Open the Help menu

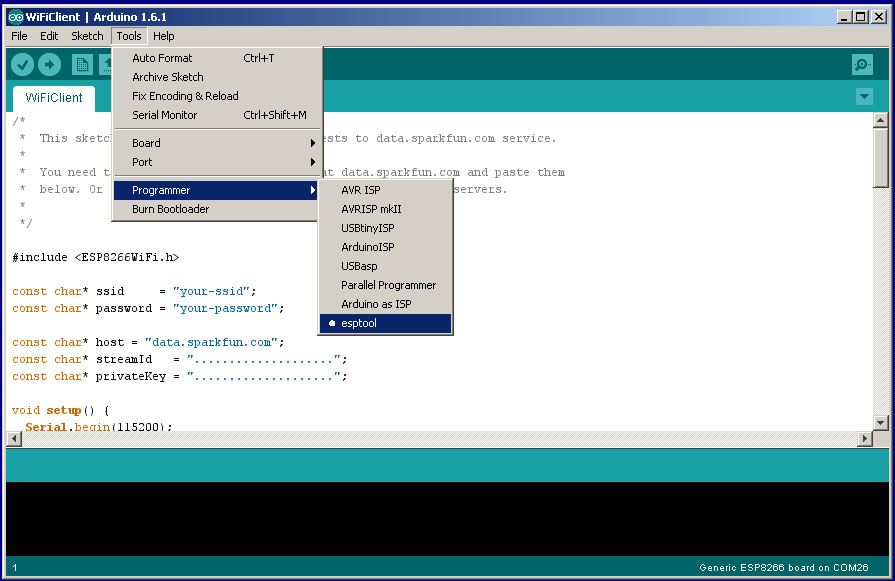[164, 36]
